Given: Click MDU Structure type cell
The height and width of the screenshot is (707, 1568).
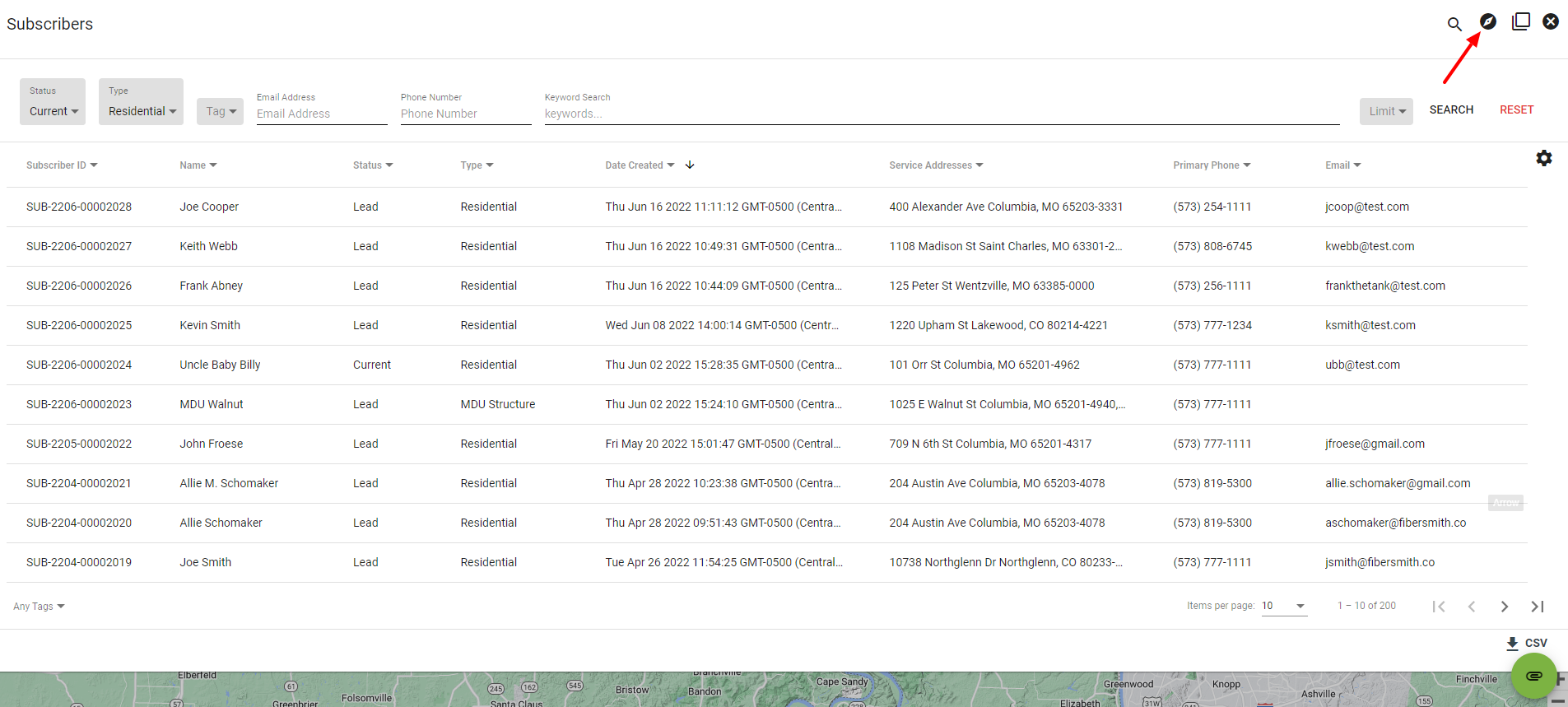Looking at the screenshot, I should click(498, 404).
